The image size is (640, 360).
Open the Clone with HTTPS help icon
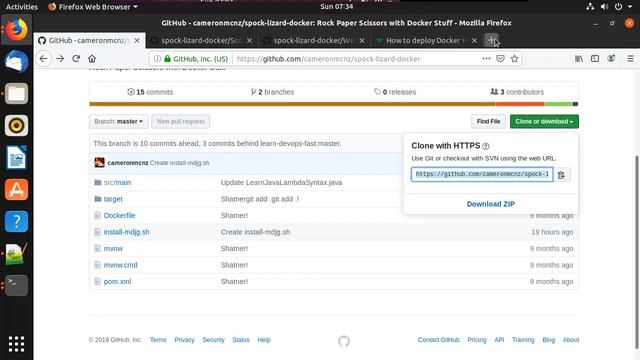[x=485, y=146]
